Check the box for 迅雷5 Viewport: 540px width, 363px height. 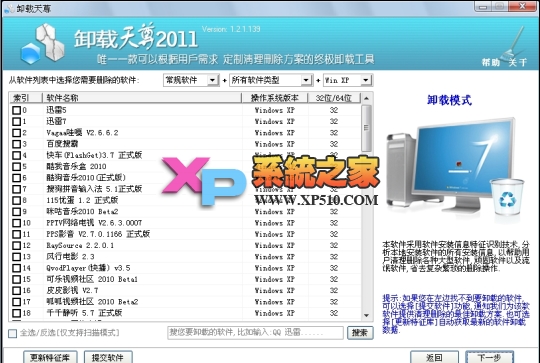(x=16, y=110)
